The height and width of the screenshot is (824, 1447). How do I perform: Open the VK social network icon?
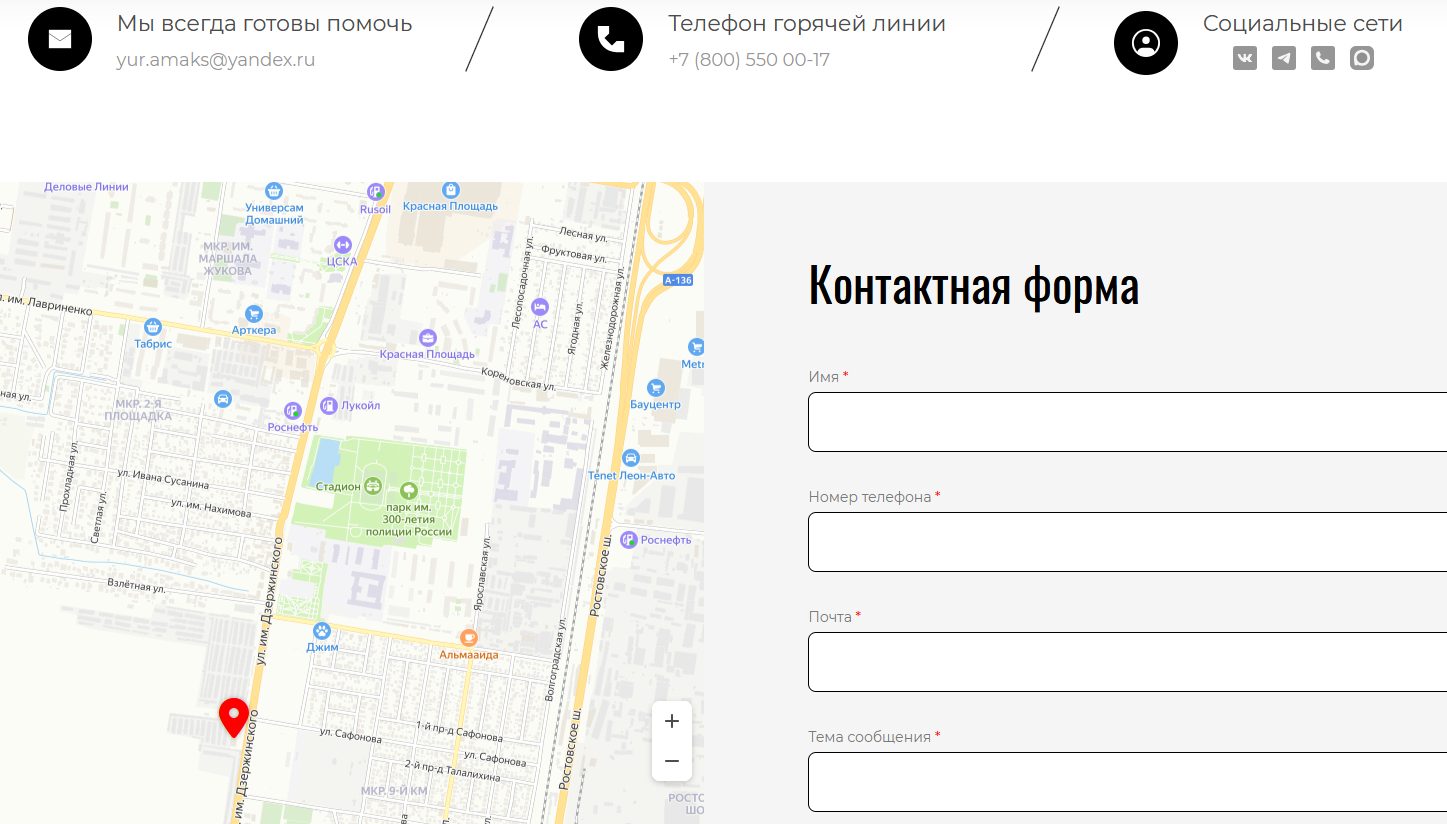pos(1244,58)
